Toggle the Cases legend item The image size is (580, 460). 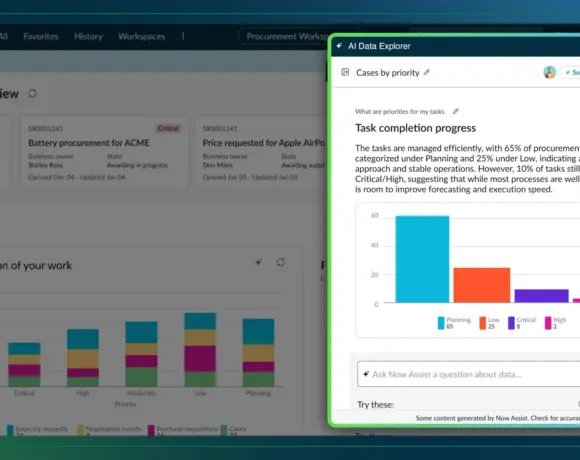pos(233,429)
